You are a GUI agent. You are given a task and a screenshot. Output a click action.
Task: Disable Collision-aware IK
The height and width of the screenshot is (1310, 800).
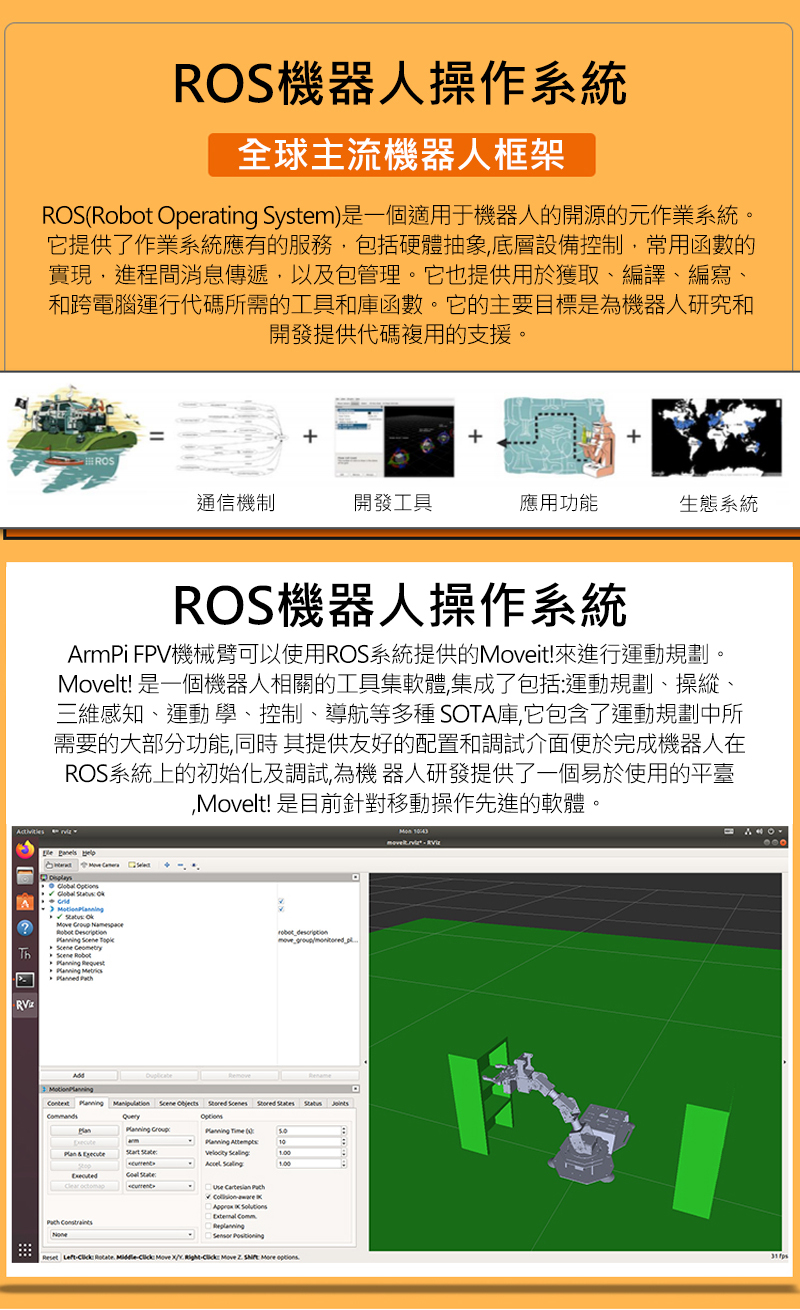pyautogui.click(x=208, y=1196)
